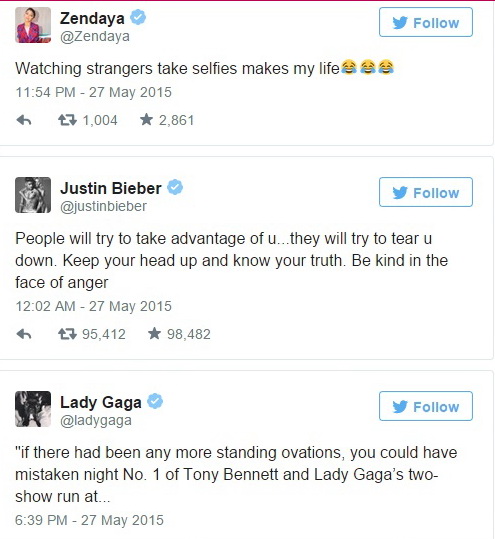Image resolution: width=495 pixels, height=539 pixels.
Task: Open the @justinbieber handle link
Action: pos(103,207)
